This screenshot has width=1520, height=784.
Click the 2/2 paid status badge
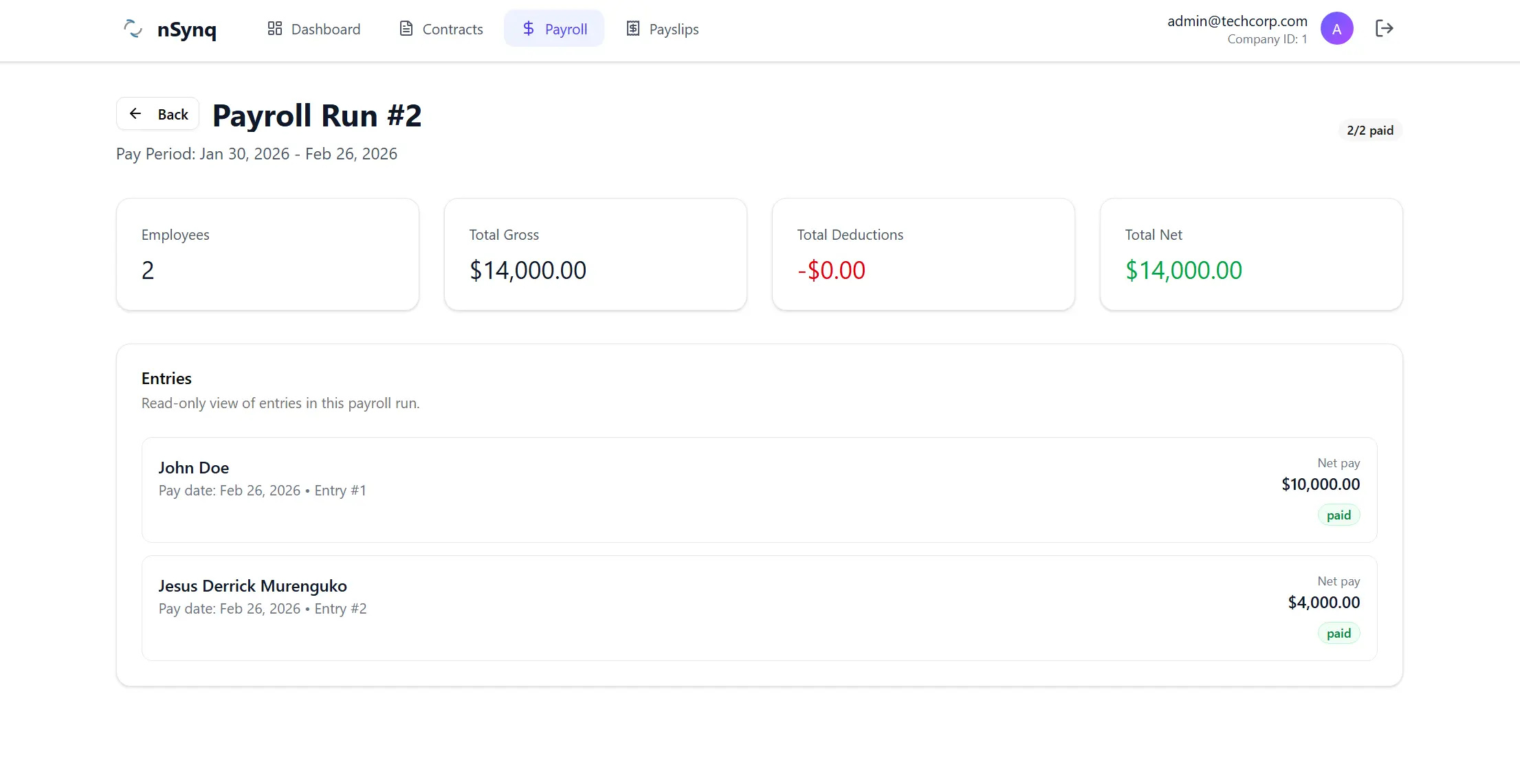click(x=1369, y=131)
